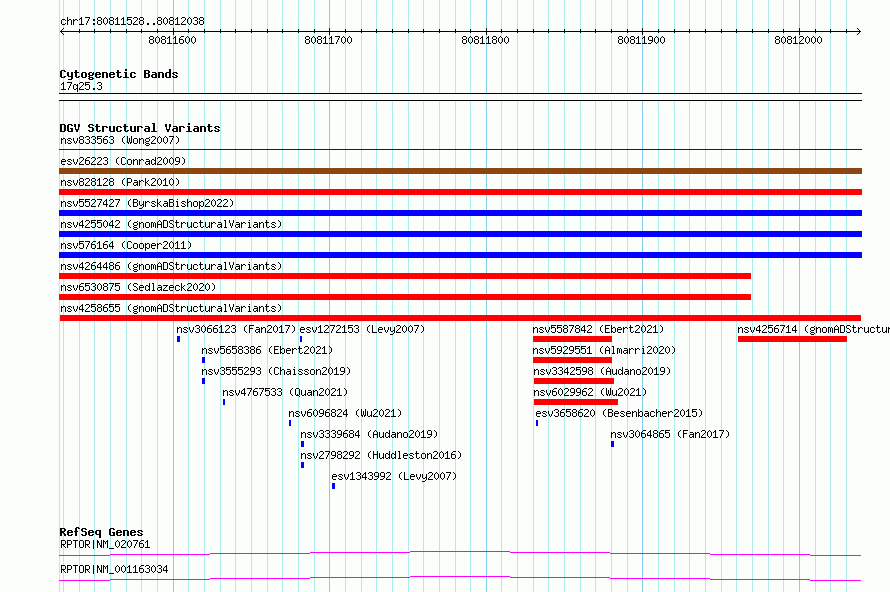
Task: Open esv1272153 (Levy2007) label
Action: tap(362, 329)
